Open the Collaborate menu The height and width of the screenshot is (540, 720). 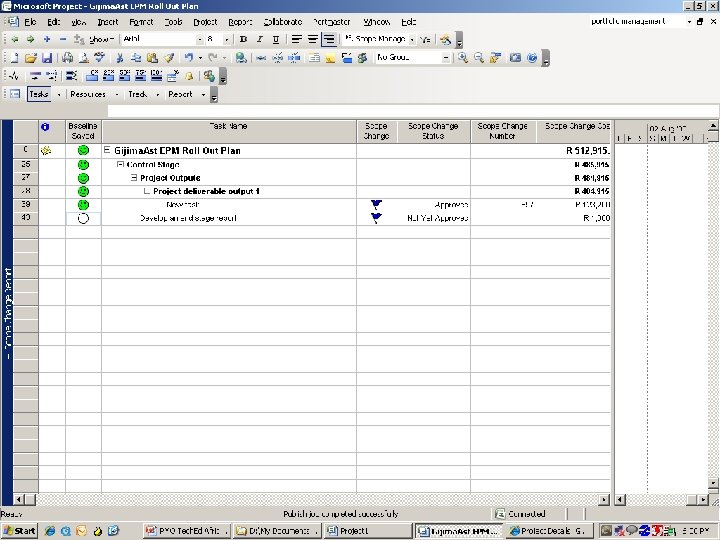point(283,22)
